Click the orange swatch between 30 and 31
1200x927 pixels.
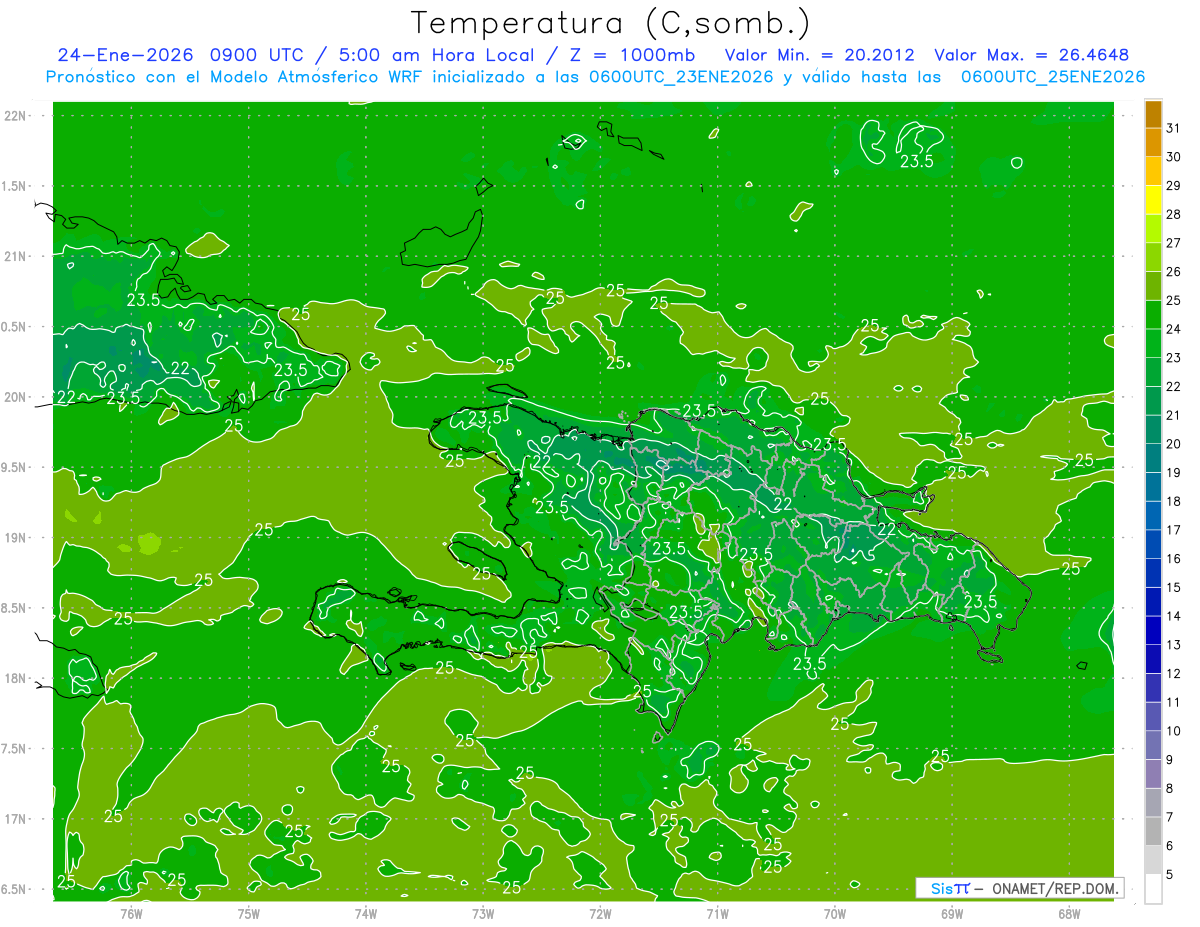click(1153, 143)
